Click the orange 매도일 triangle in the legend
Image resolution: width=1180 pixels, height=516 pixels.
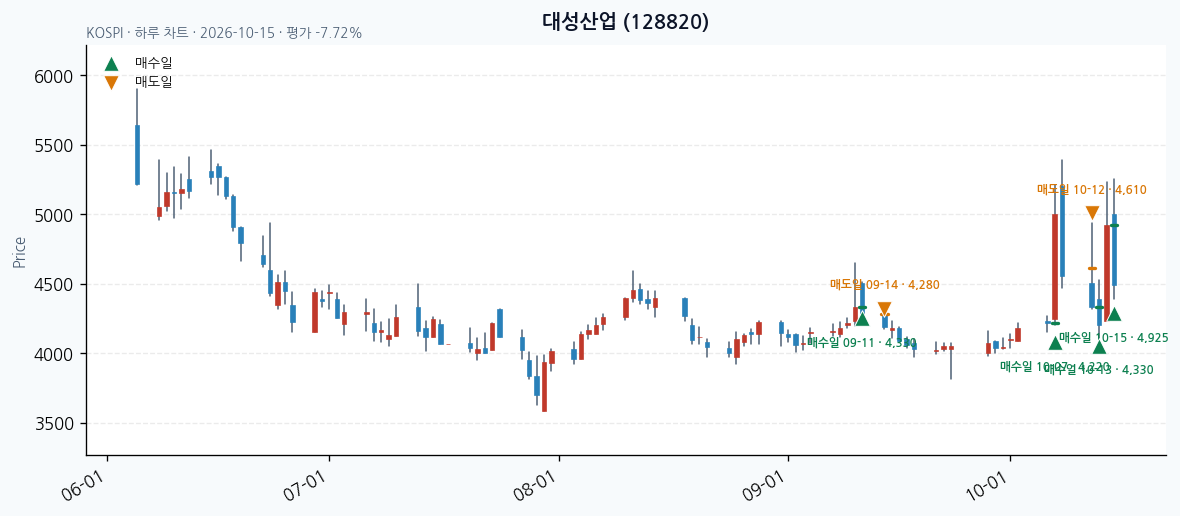(x=111, y=83)
